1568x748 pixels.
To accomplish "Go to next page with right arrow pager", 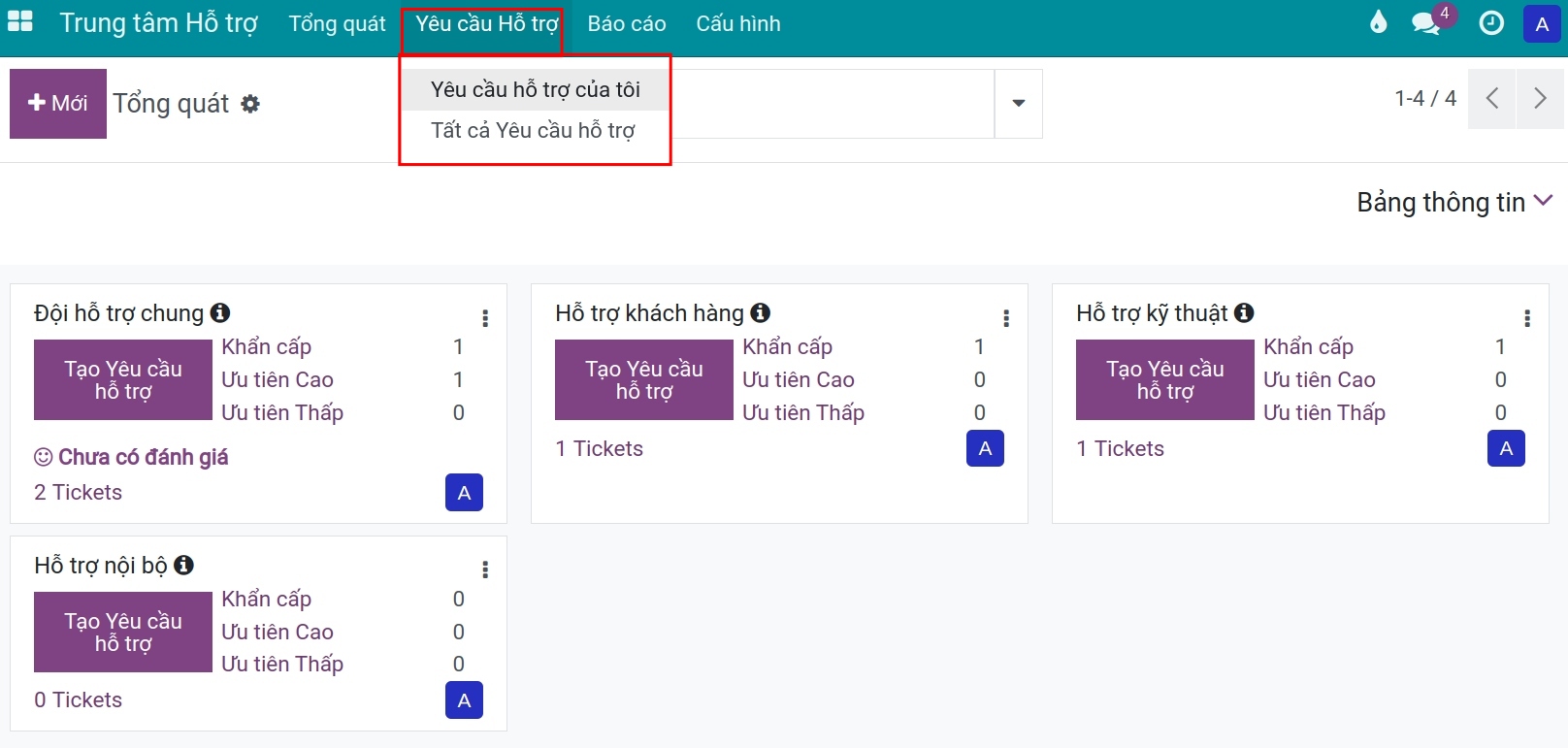I will 1540,98.
